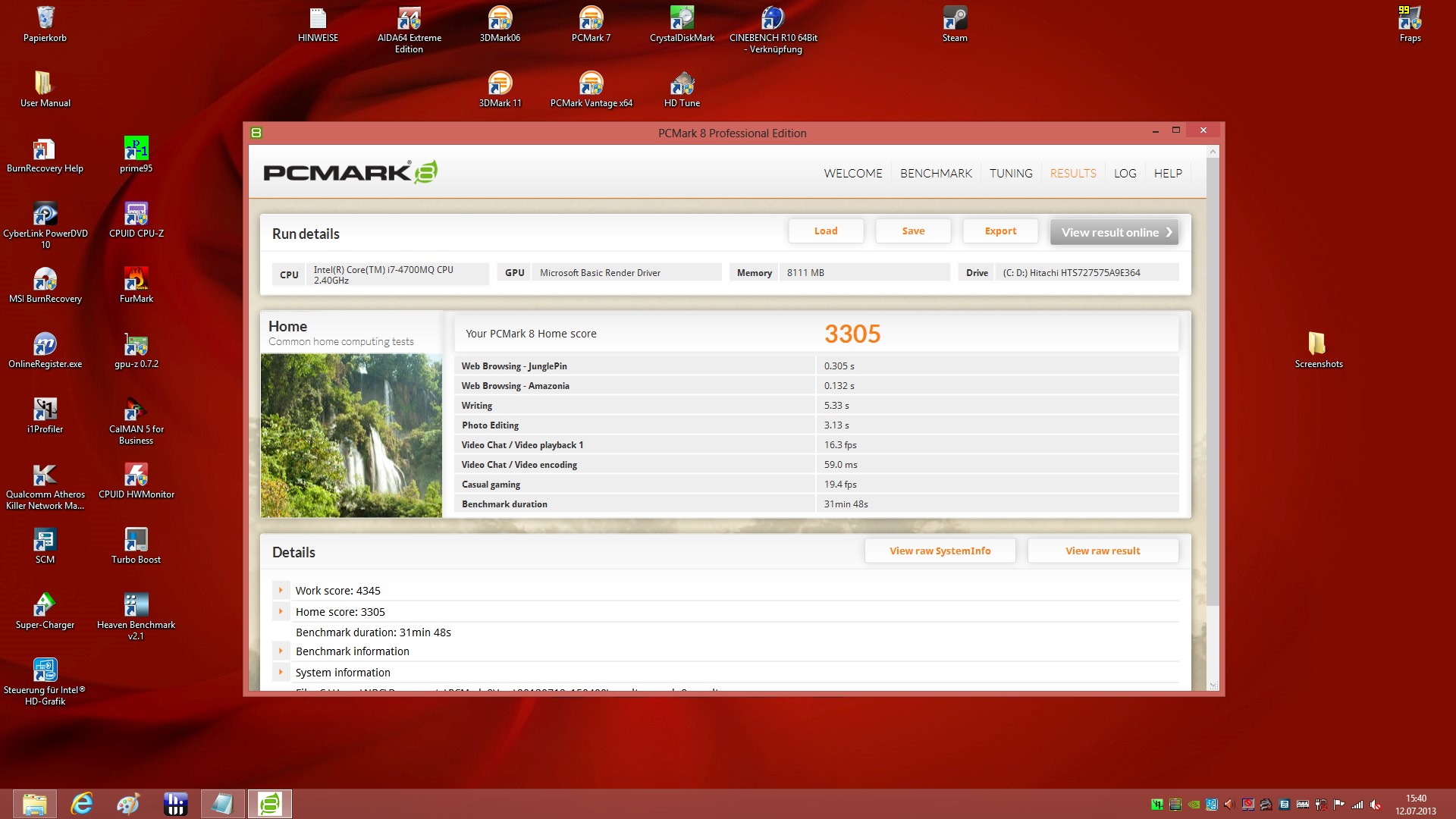Launch Qualcomm Atheros Killer Network Manager

(45, 486)
